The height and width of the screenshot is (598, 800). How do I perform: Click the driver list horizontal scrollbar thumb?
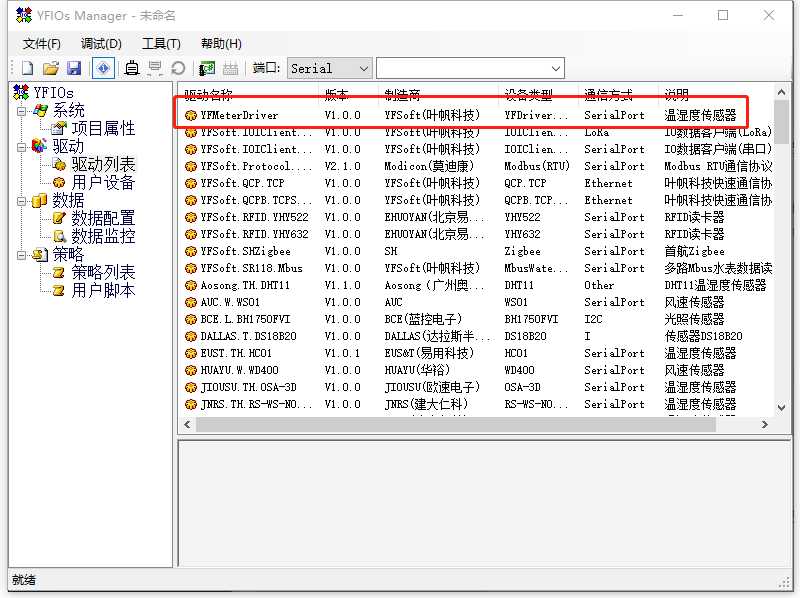click(456, 425)
